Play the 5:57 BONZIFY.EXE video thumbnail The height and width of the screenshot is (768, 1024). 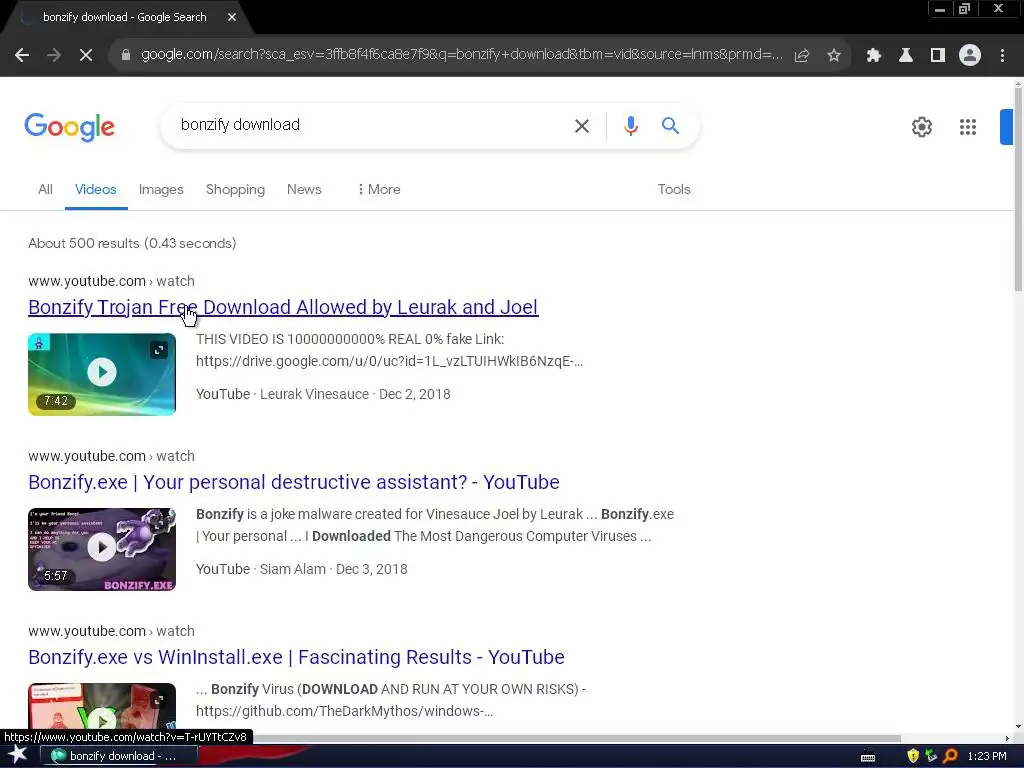102,549
